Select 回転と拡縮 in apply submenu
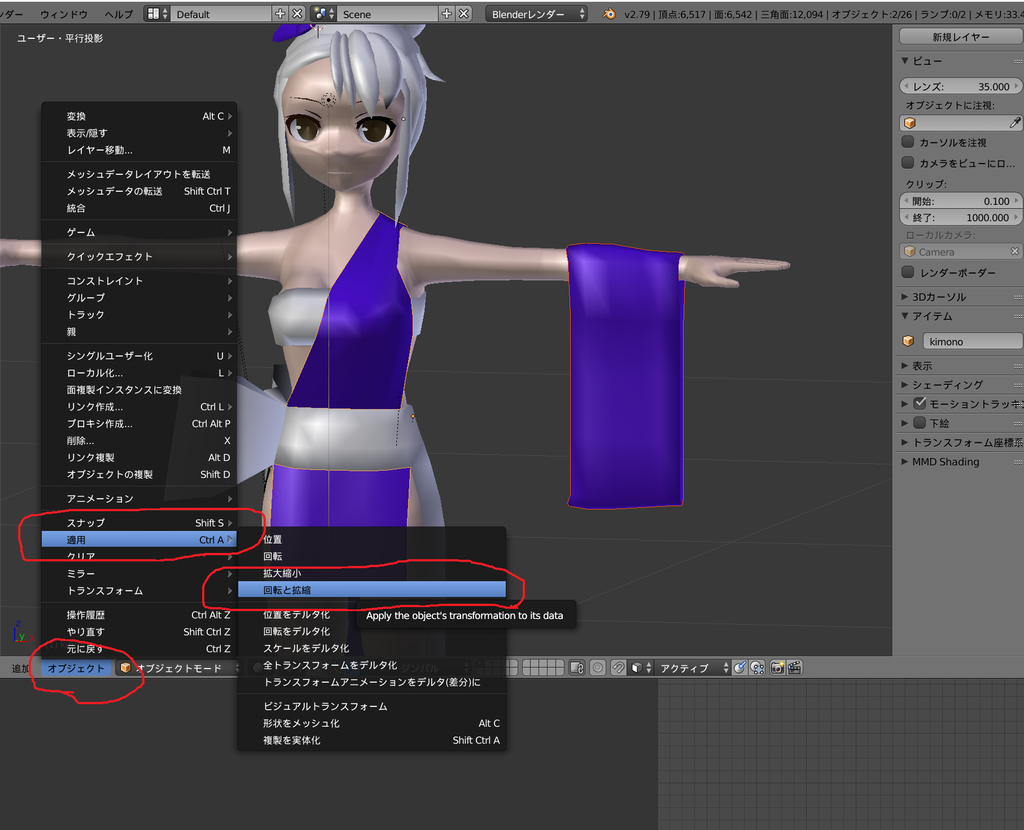 [x=372, y=590]
